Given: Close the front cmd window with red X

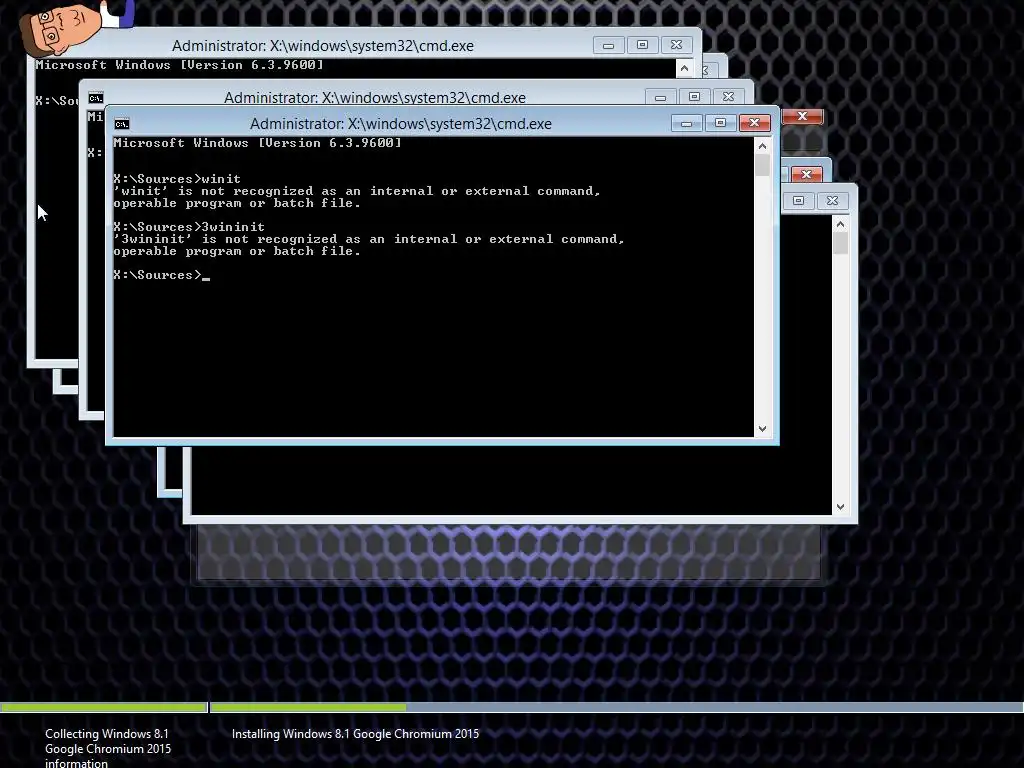Looking at the screenshot, I should tap(754, 123).
